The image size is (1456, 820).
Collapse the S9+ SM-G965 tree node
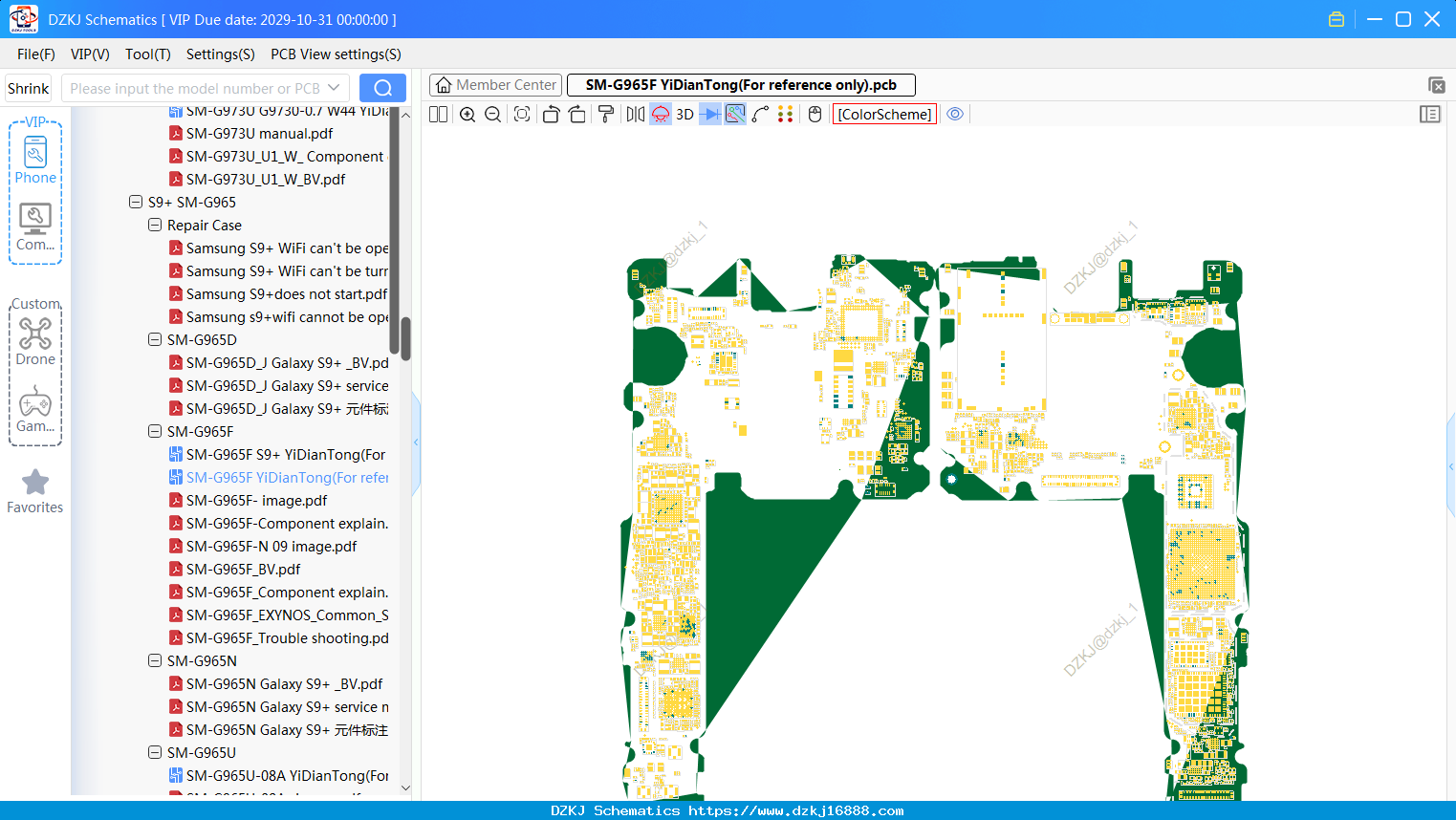pos(136,203)
